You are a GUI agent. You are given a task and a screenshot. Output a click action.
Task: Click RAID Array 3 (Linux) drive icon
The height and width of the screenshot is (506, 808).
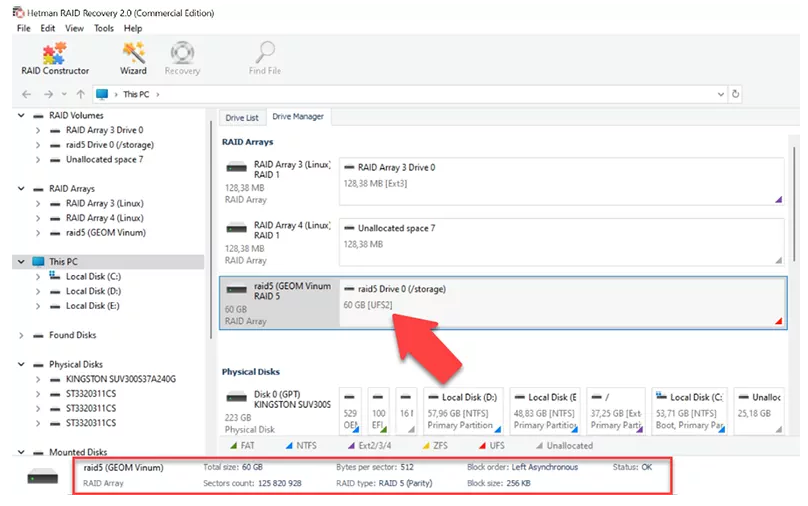237,167
